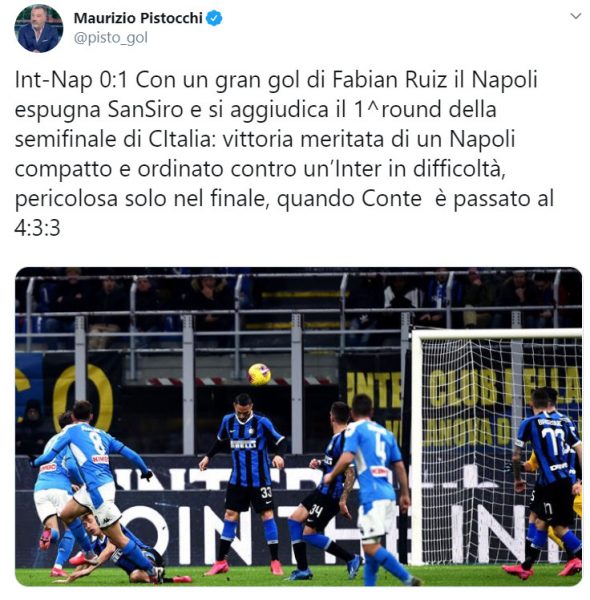The width and height of the screenshot is (590, 600).
Task: Click the "4:3:3" text in tweet
Action: coord(37,228)
